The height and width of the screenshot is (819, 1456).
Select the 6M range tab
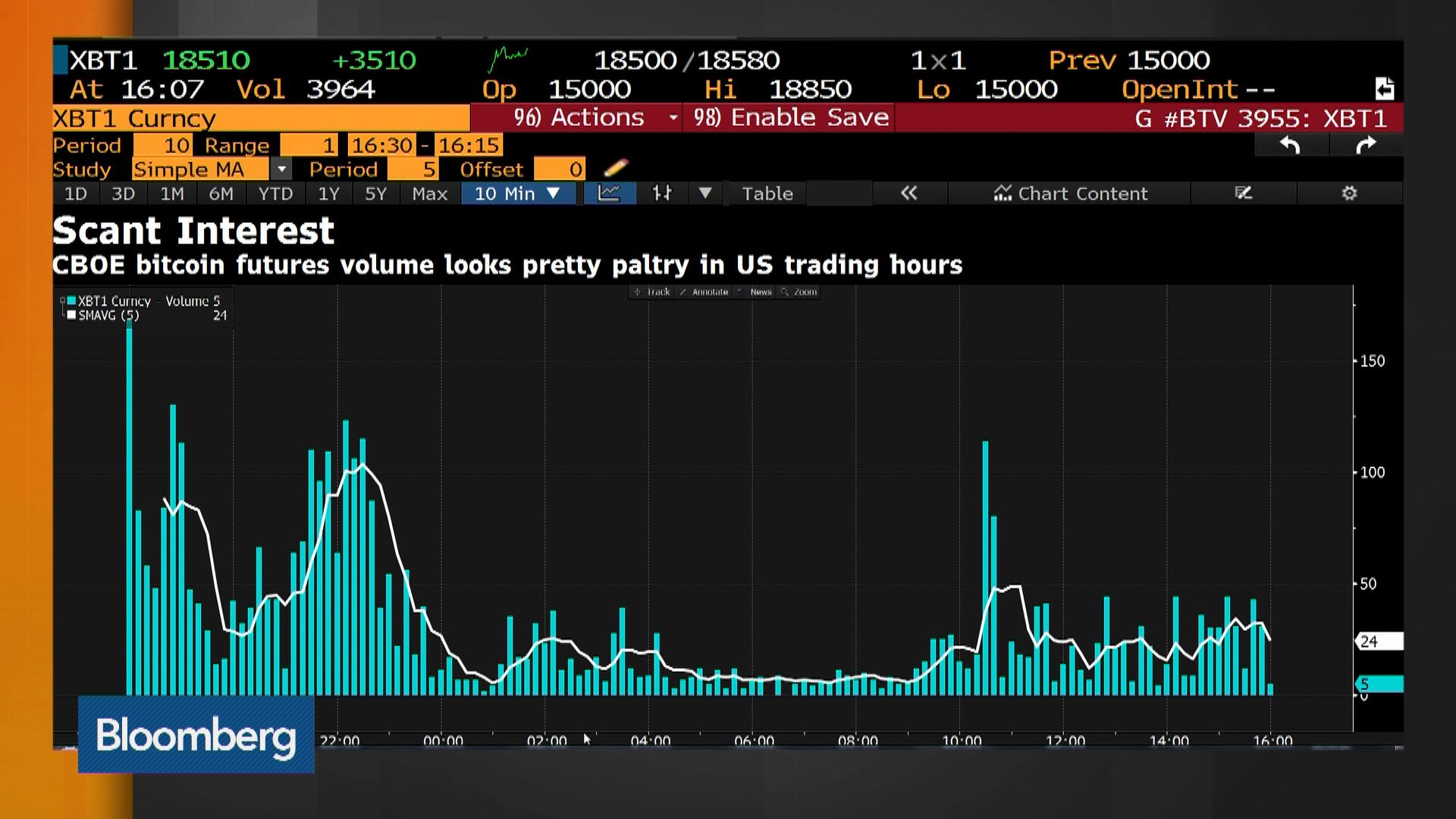[x=221, y=193]
